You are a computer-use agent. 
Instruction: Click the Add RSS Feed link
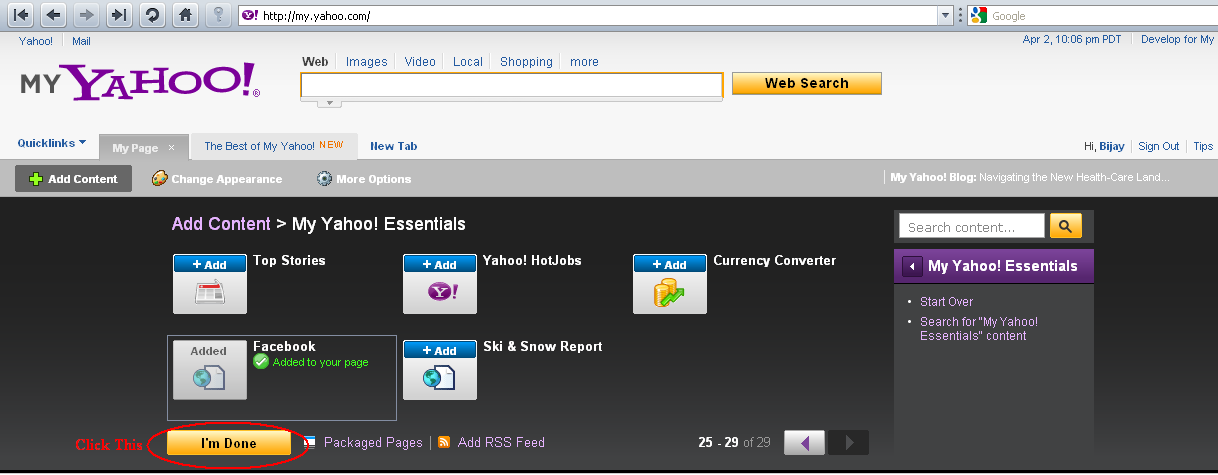[x=501, y=442]
